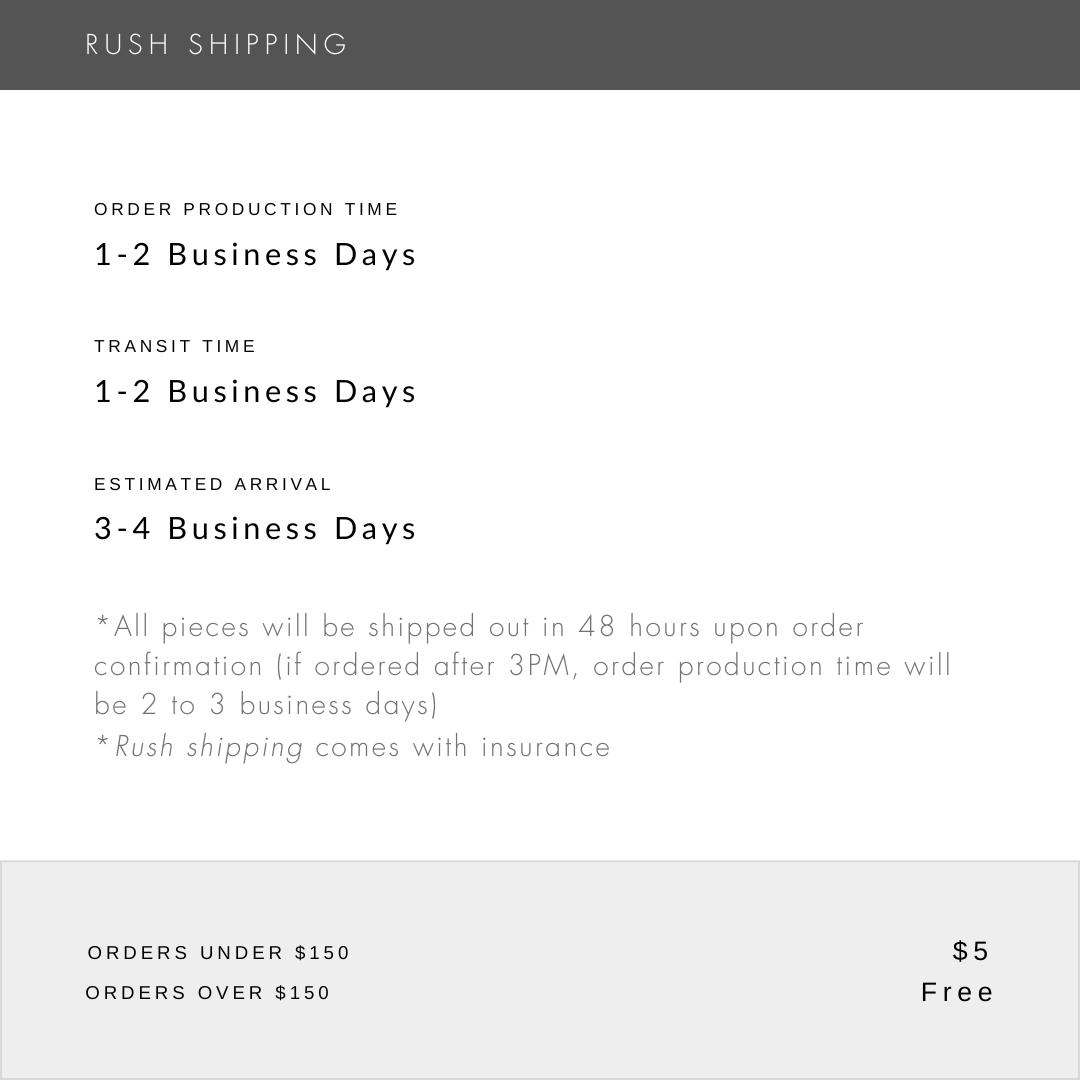This screenshot has width=1080, height=1080.
Task: Click the 48 hours shipping note line
Action: point(480,627)
